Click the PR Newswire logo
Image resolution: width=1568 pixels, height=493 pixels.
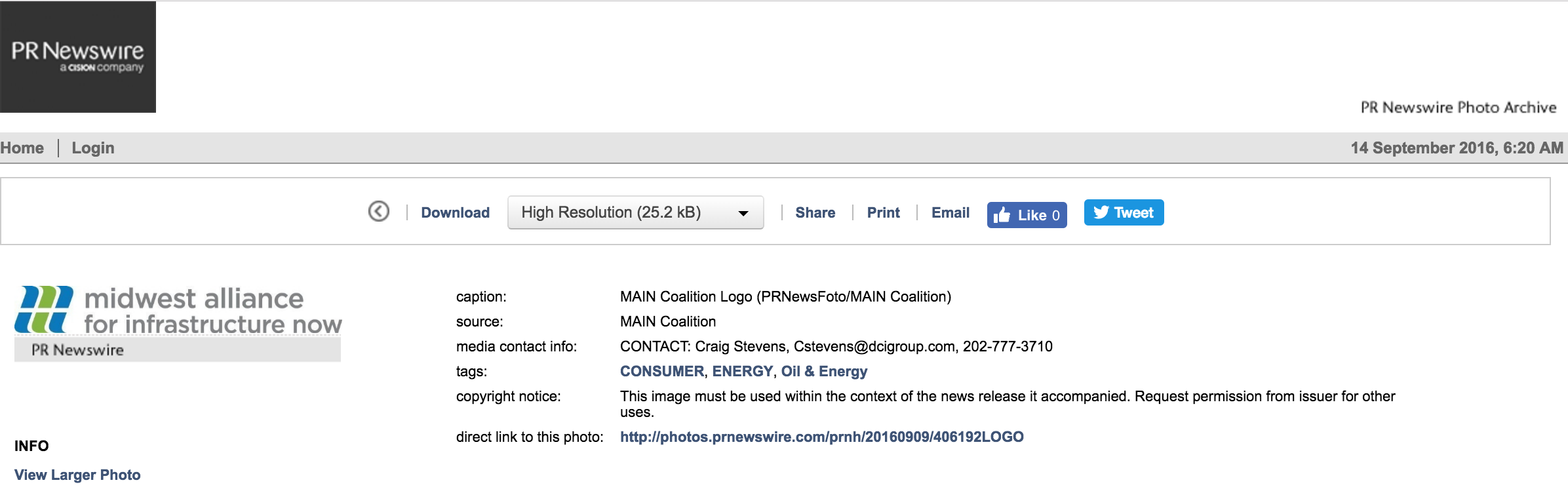tap(78, 57)
